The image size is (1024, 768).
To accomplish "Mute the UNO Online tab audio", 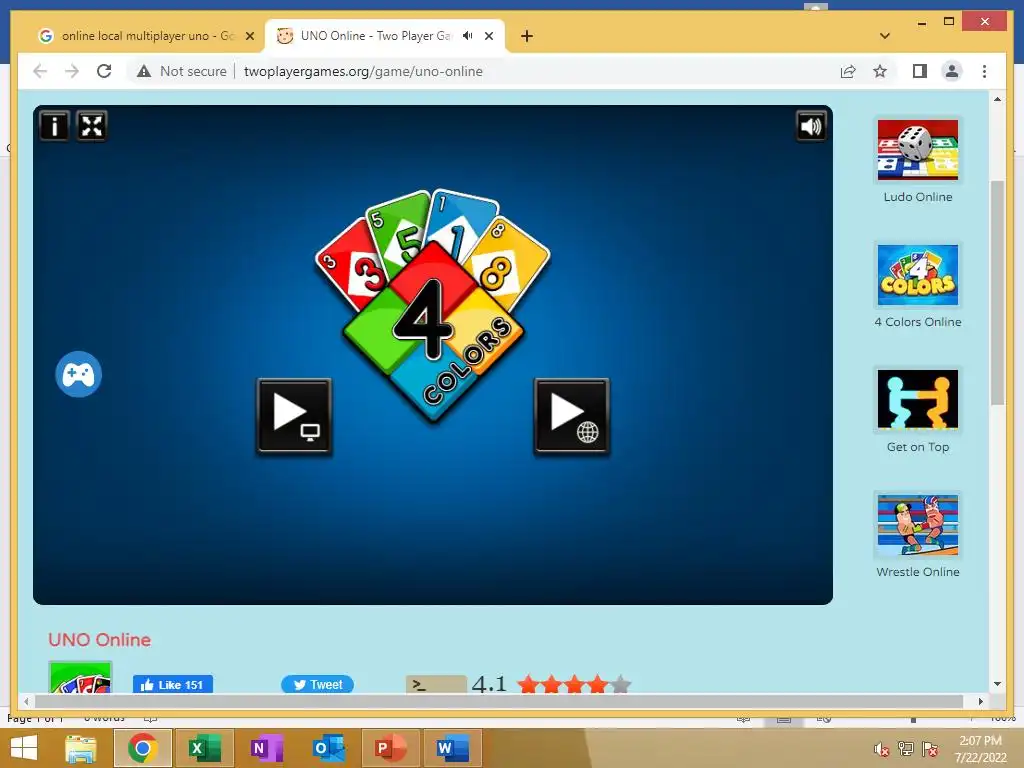I will pos(468,36).
